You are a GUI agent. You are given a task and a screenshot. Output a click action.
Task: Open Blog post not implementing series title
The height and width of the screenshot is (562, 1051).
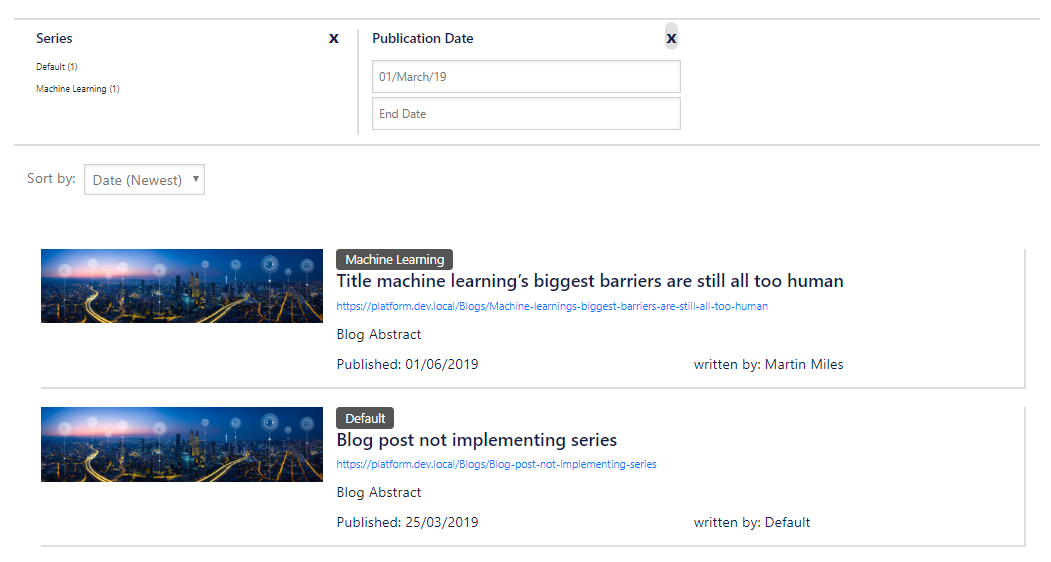(476, 440)
